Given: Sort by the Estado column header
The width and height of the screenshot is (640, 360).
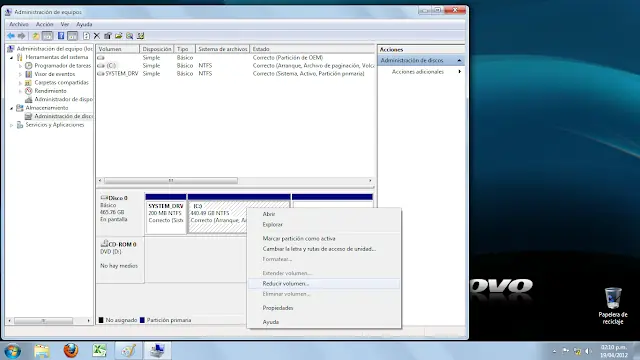Looking at the screenshot, I should click(312, 49).
